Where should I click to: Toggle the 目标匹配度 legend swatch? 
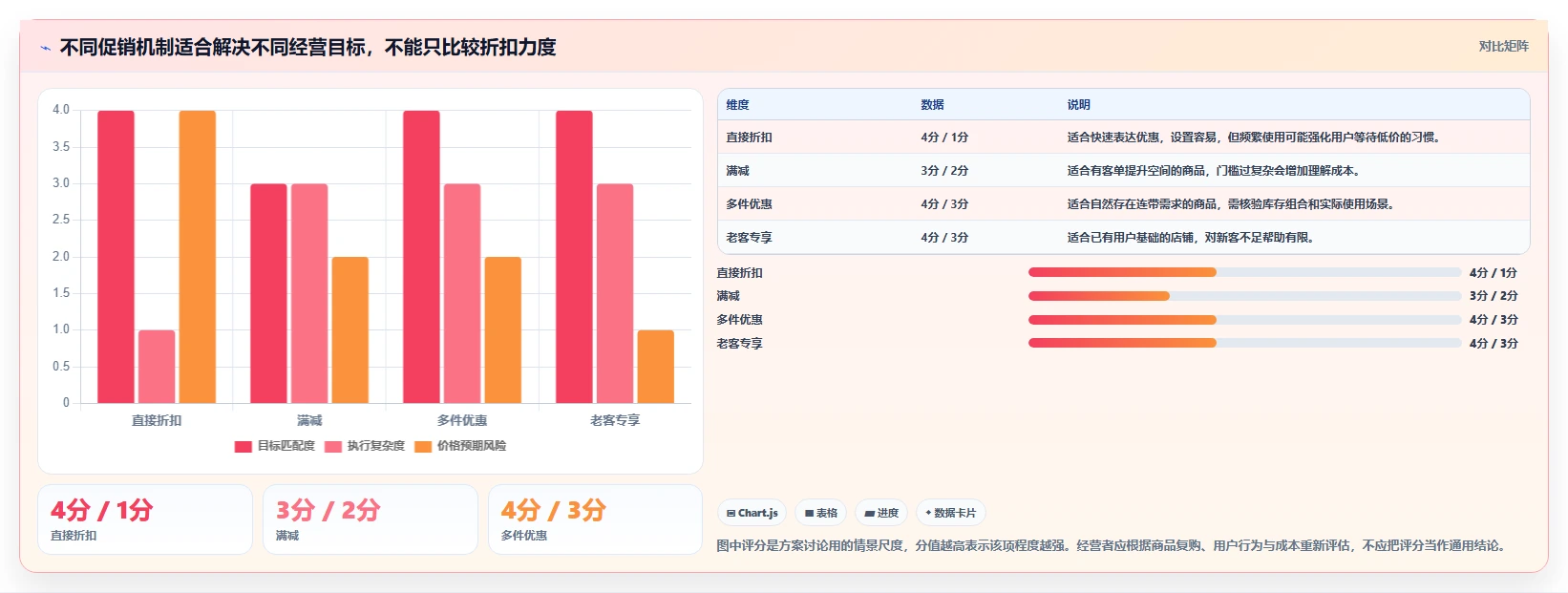(243, 447)
